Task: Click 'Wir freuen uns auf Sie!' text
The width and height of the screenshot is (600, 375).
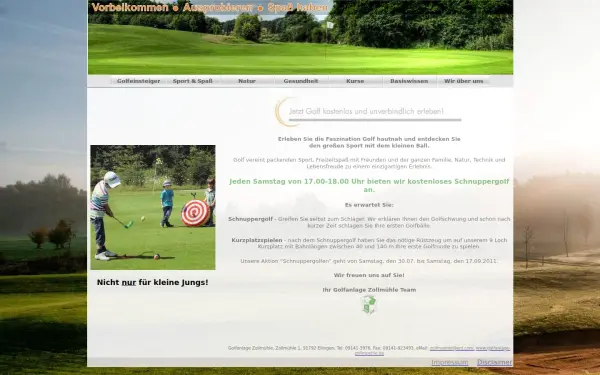Action: 369,275
